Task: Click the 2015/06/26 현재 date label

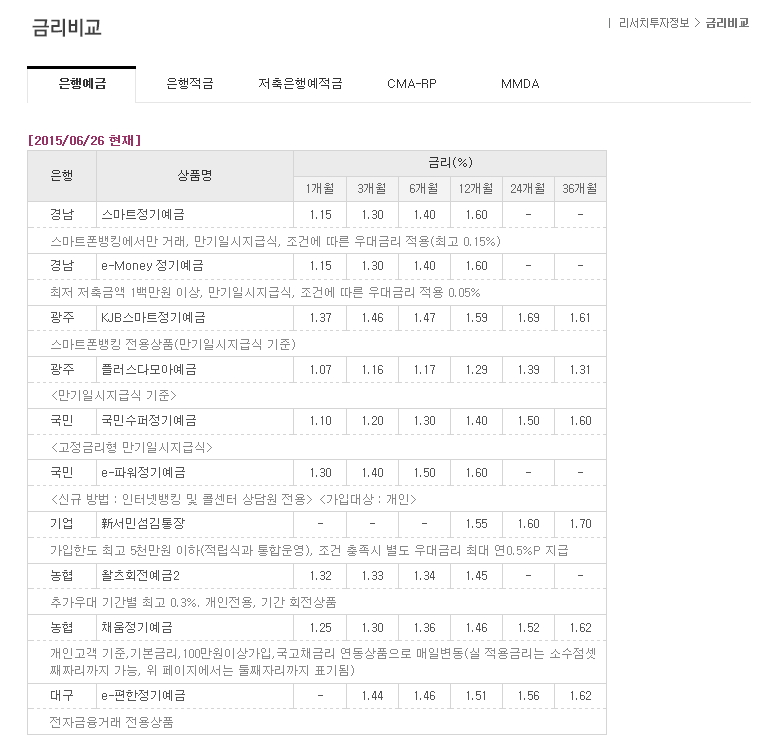Action: (x=84, y=139)
